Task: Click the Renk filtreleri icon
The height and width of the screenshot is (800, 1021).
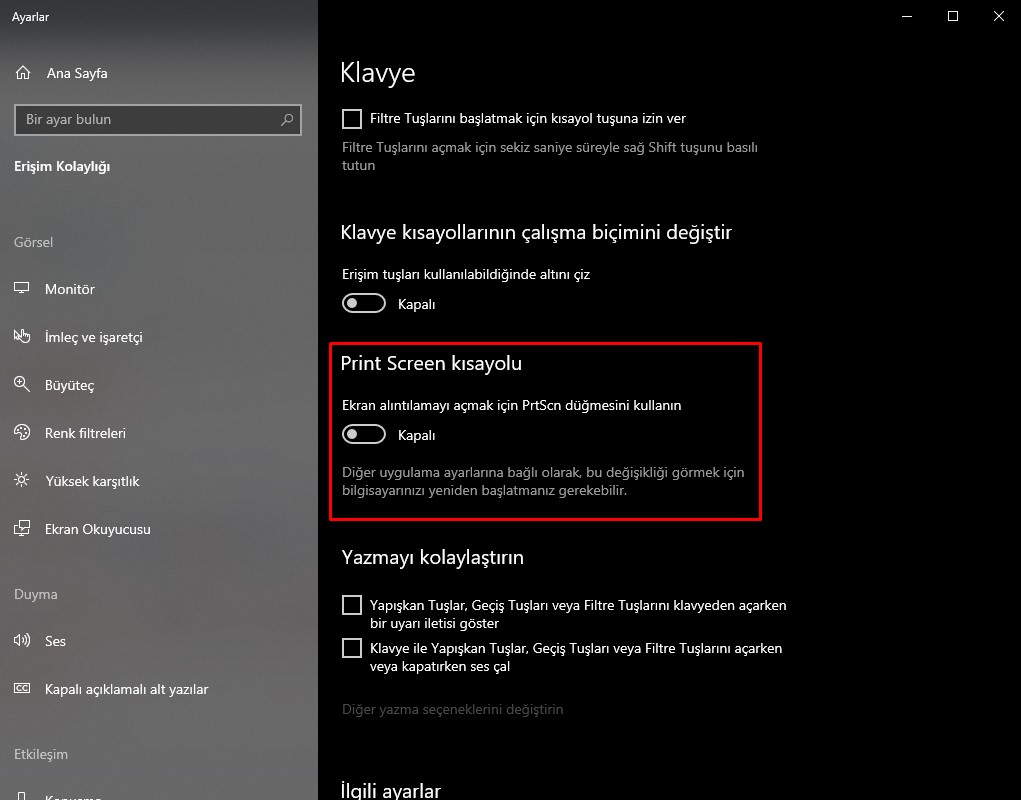Action: click(22, 432)
